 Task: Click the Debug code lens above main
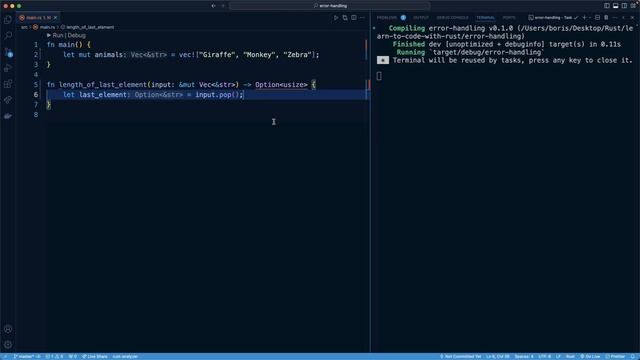click(x=76, y=36)
